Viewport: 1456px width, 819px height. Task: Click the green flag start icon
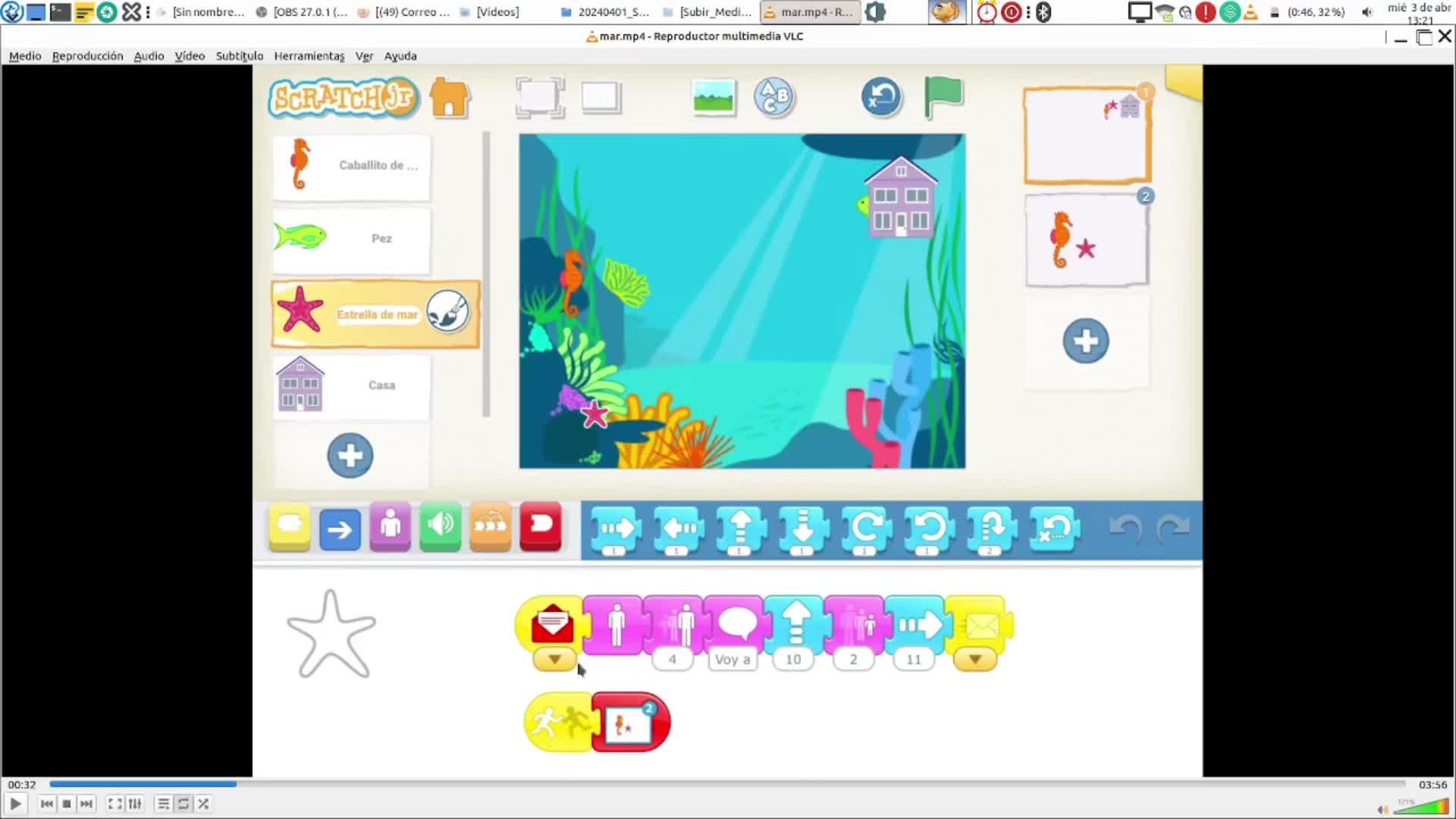[943, 98]
